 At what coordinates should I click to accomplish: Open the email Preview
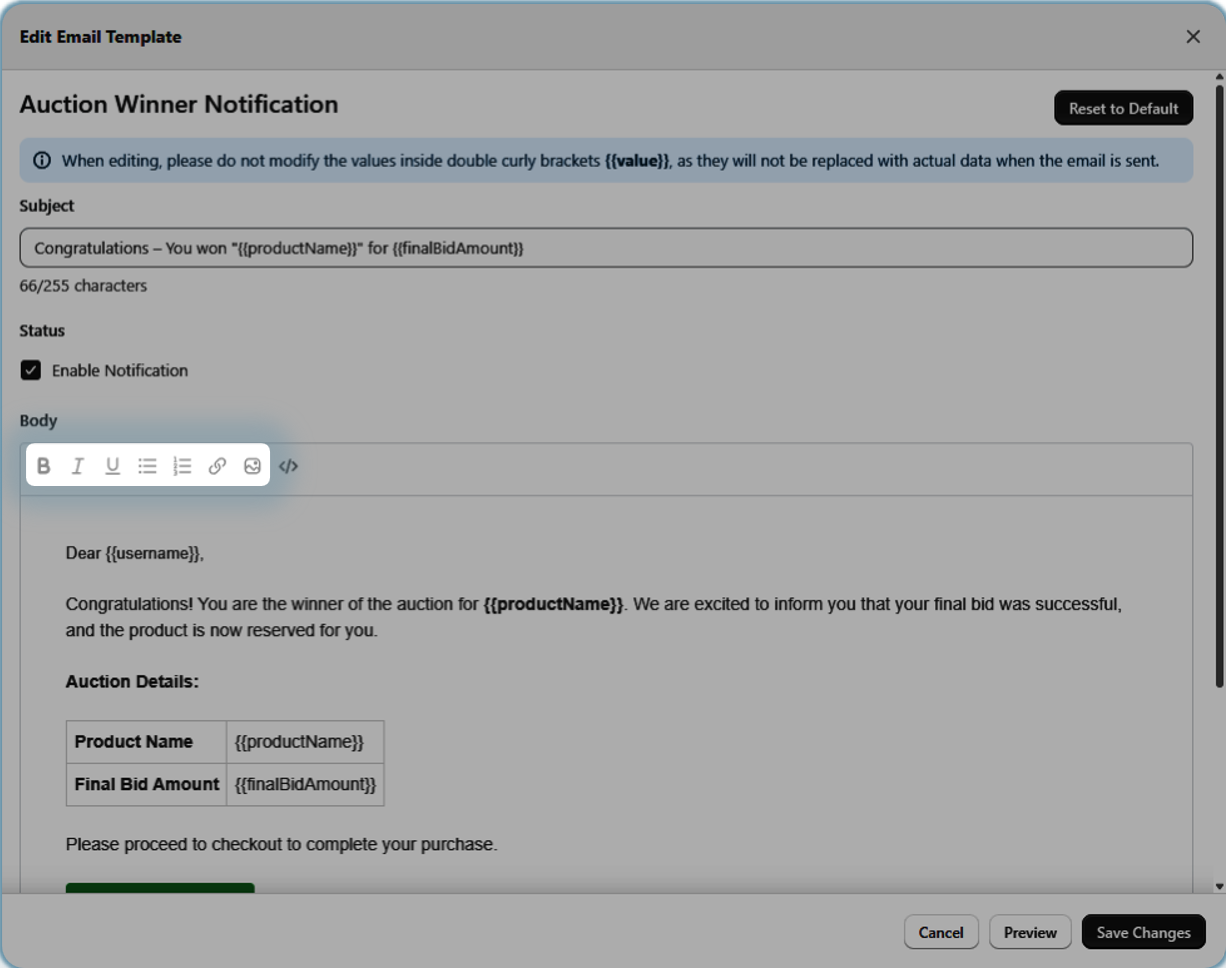coord(1030,932)
